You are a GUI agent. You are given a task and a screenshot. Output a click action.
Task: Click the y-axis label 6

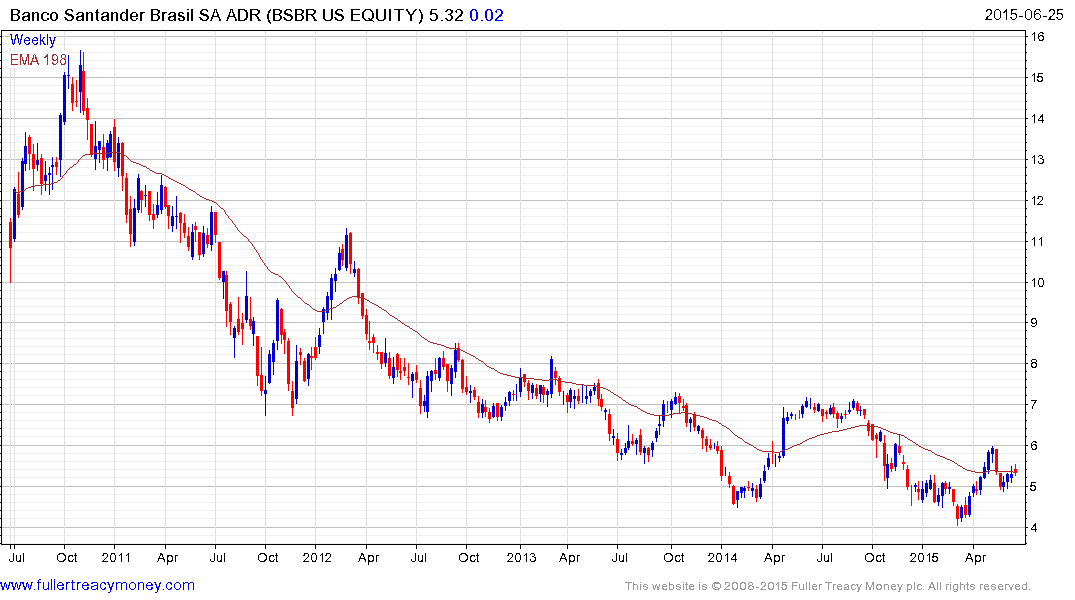pos(1035,446)
